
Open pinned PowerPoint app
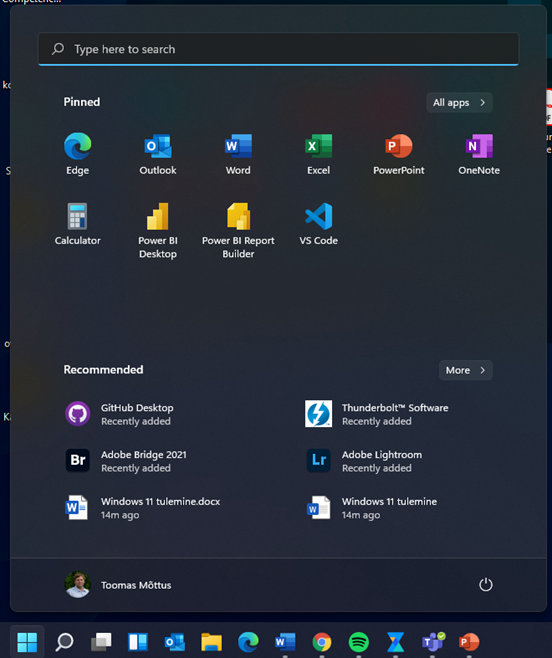(x=399, y=154)
